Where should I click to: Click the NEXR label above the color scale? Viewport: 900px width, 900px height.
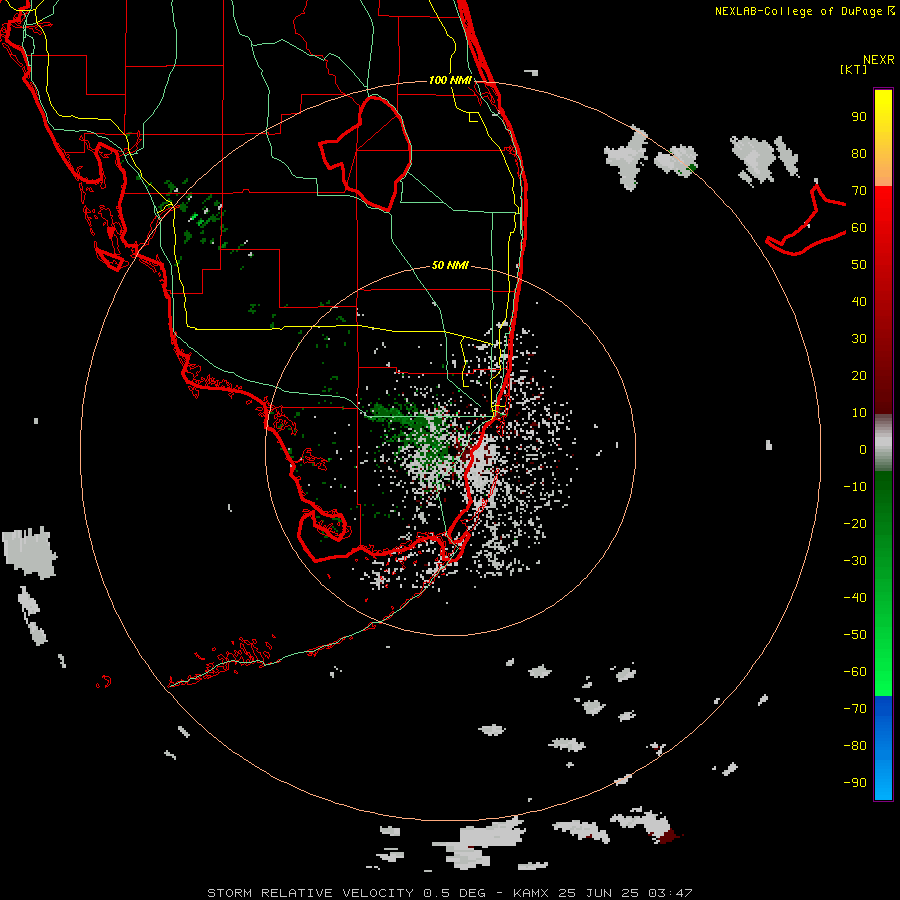[x=878, y=60]
